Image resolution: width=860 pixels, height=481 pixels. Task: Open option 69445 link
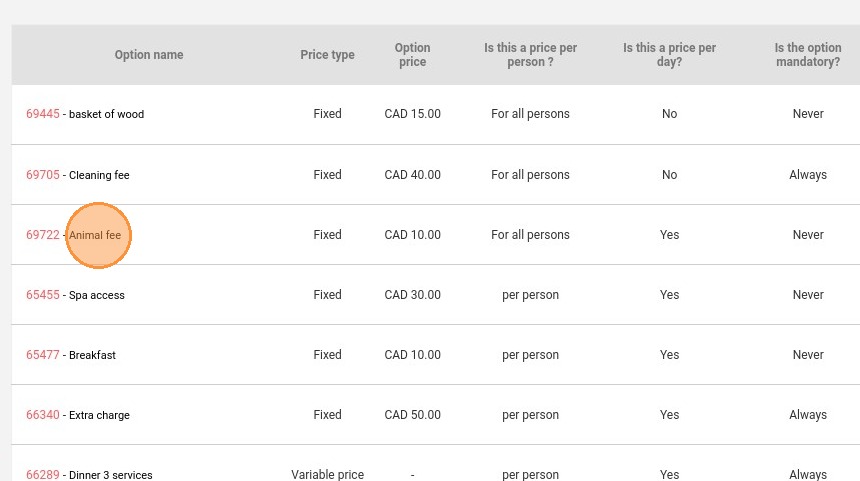[42, 114]
